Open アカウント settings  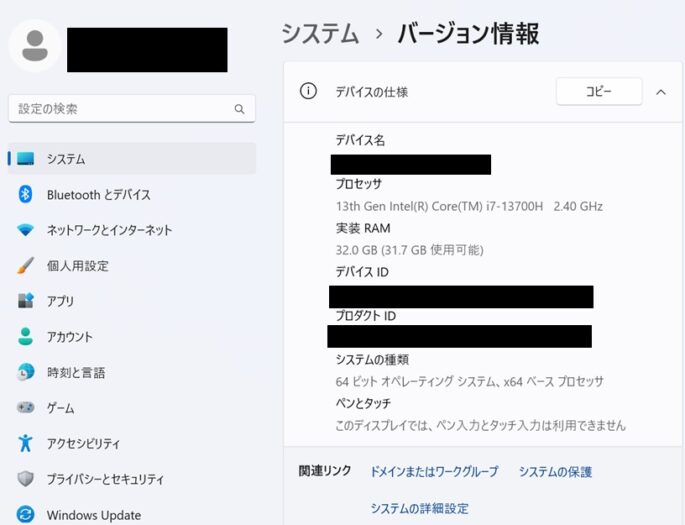pyautogui.click(x=132, y=337)
